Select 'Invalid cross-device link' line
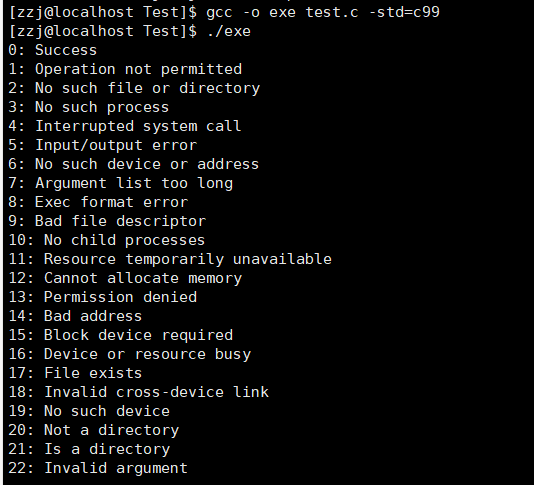 (x=139, y=392)
